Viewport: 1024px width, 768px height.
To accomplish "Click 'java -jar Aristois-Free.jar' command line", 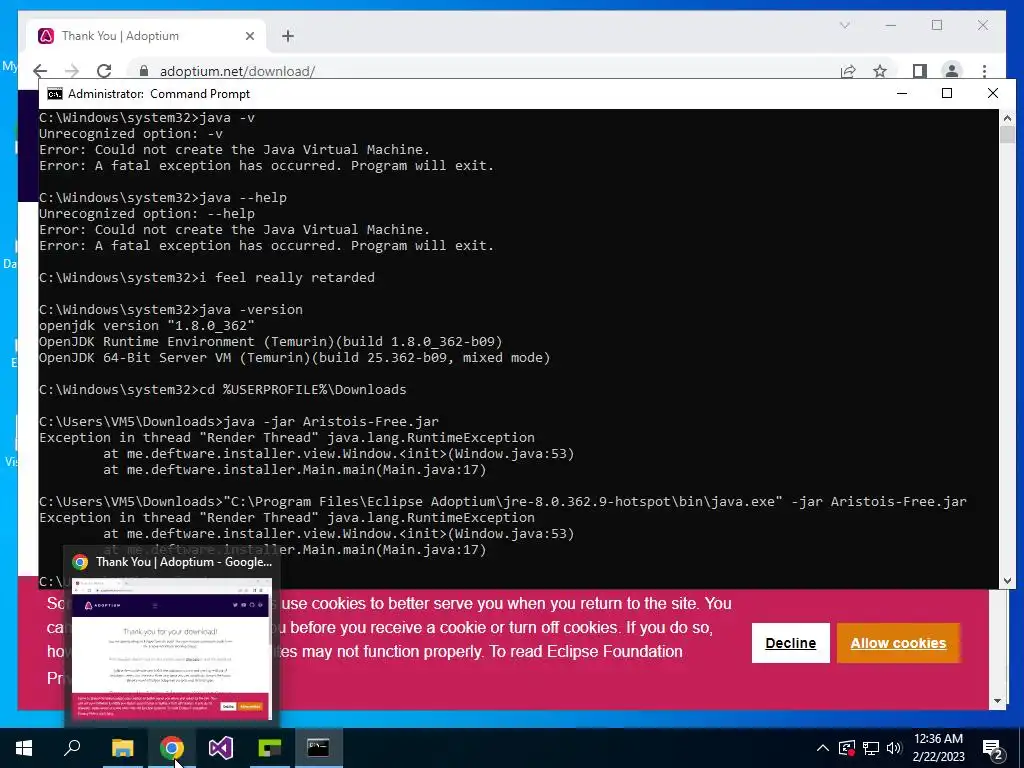I will (239, 421).
